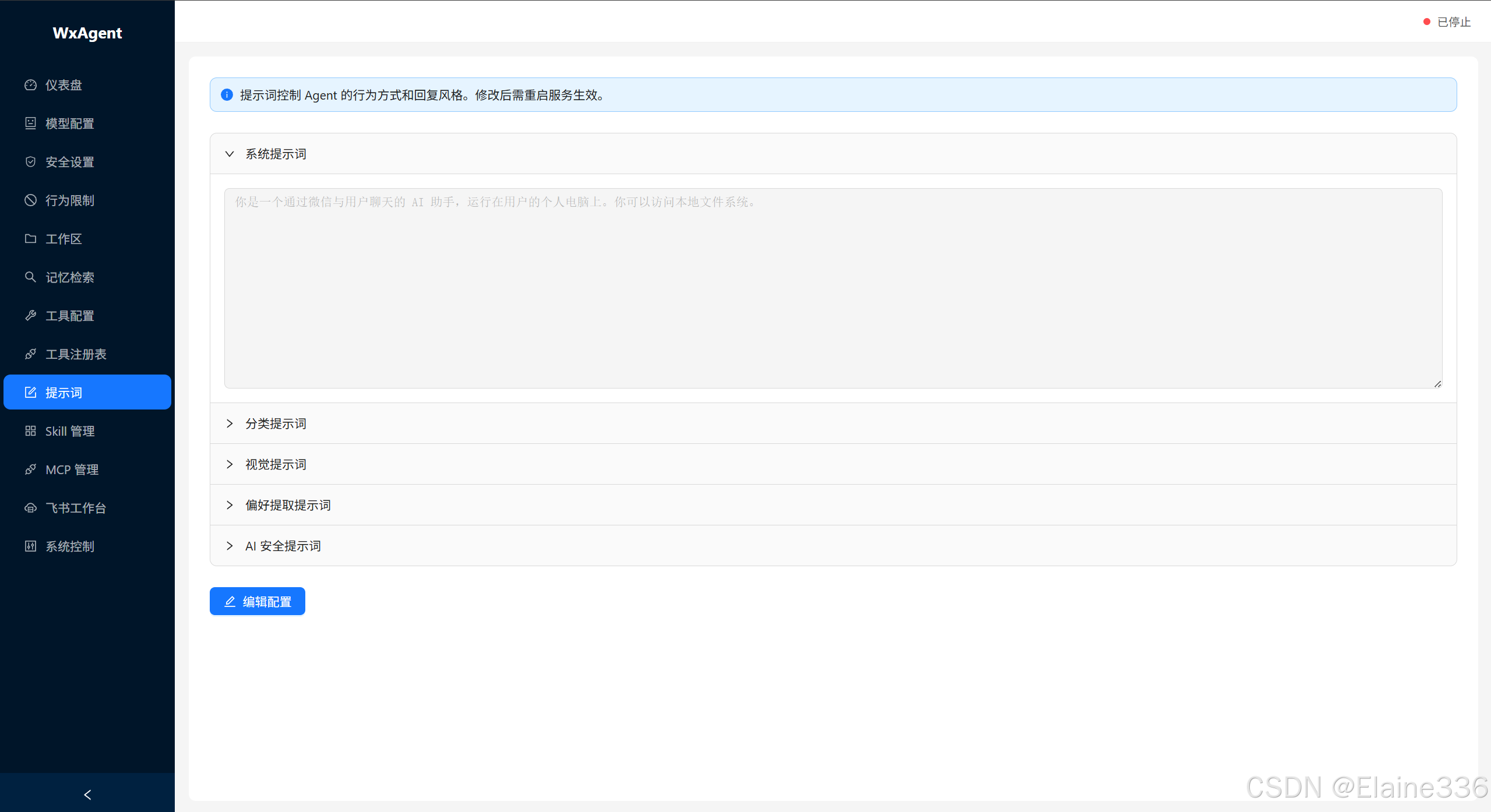Click the control panel icon beside 系统控制
1491x812 pixels.
click(30, 546)
